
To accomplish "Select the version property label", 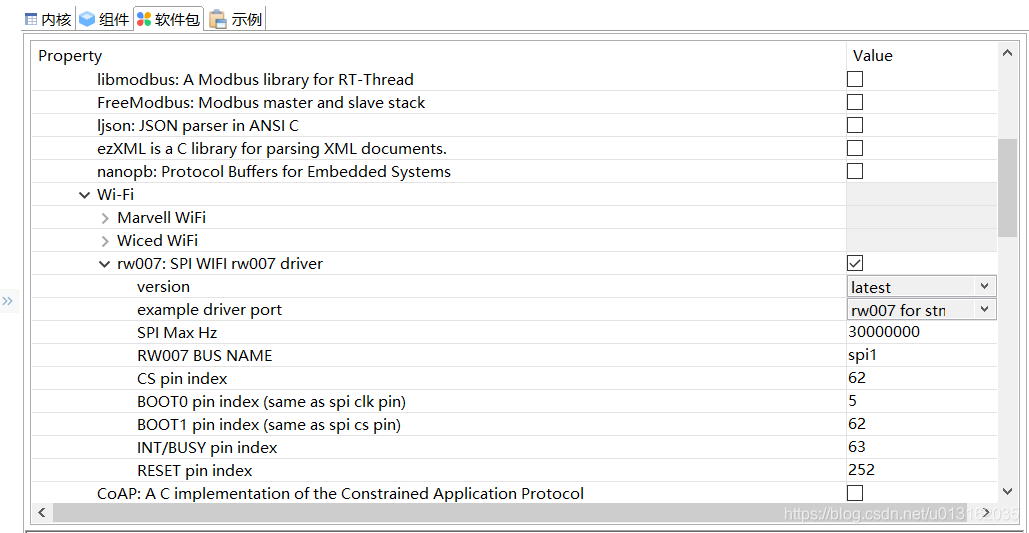I will tap(163, 287).
